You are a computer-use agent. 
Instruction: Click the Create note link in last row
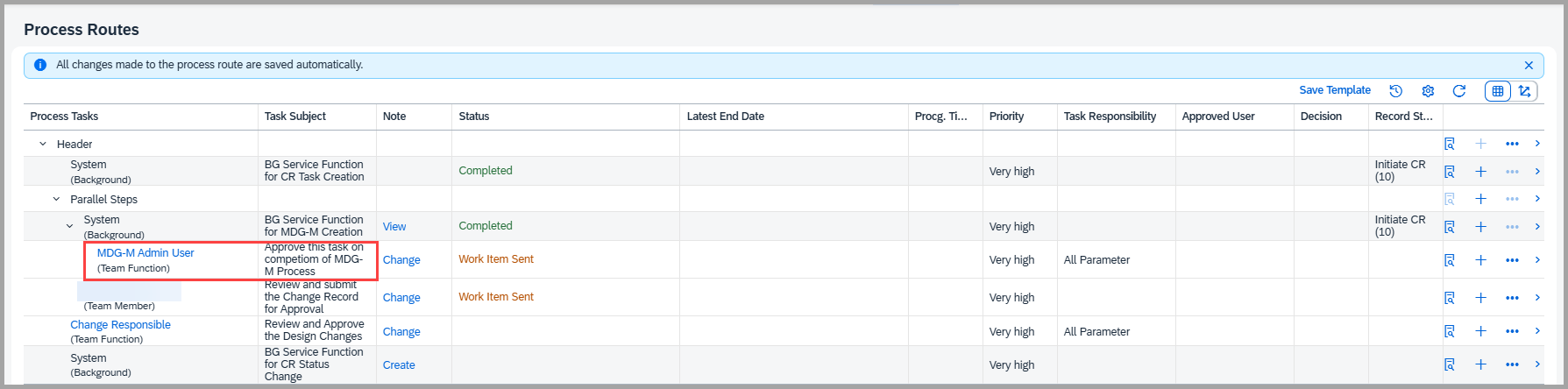pyautogui.click(x=399, y=365)
